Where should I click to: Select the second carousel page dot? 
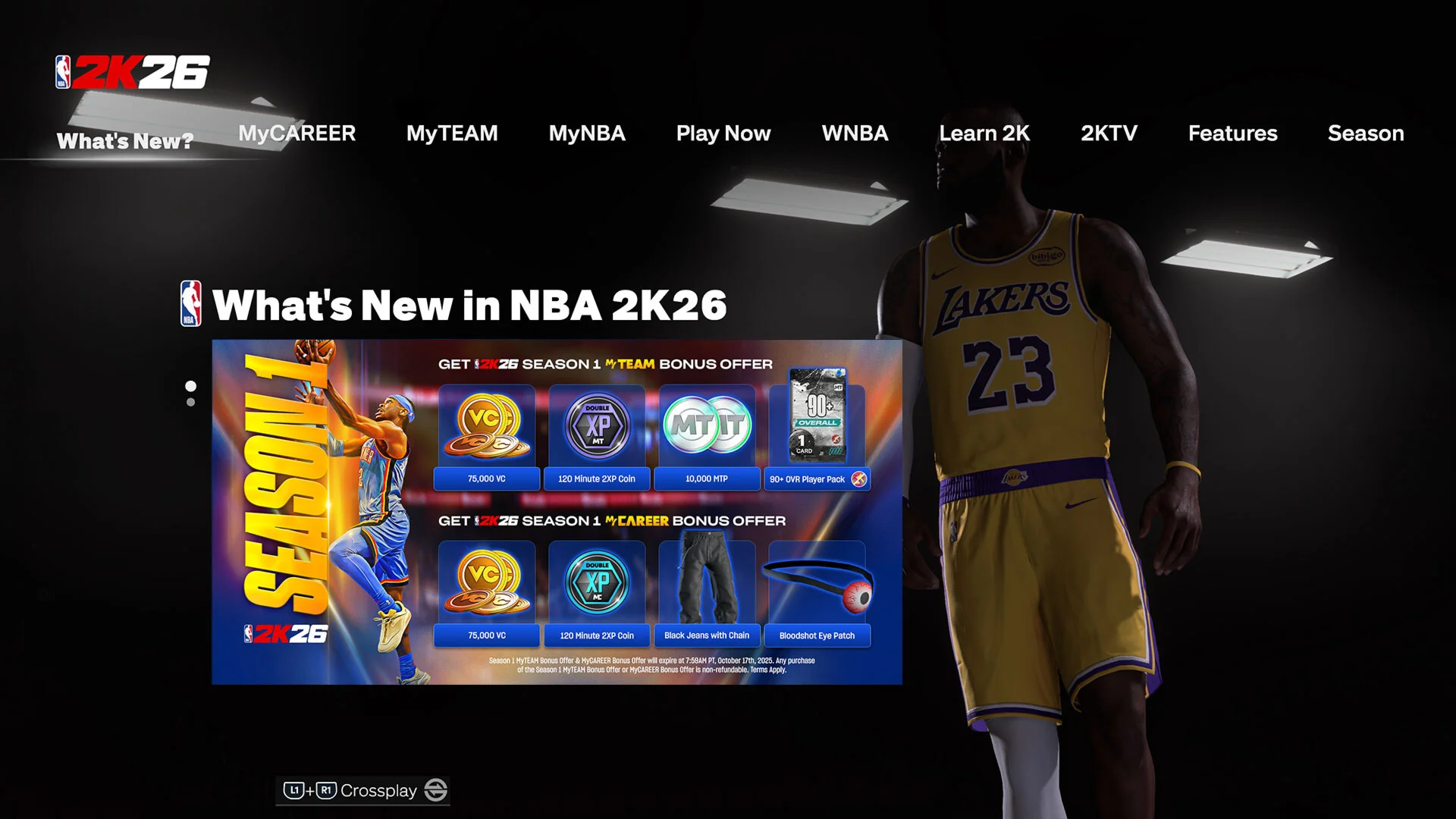[190, 403]
